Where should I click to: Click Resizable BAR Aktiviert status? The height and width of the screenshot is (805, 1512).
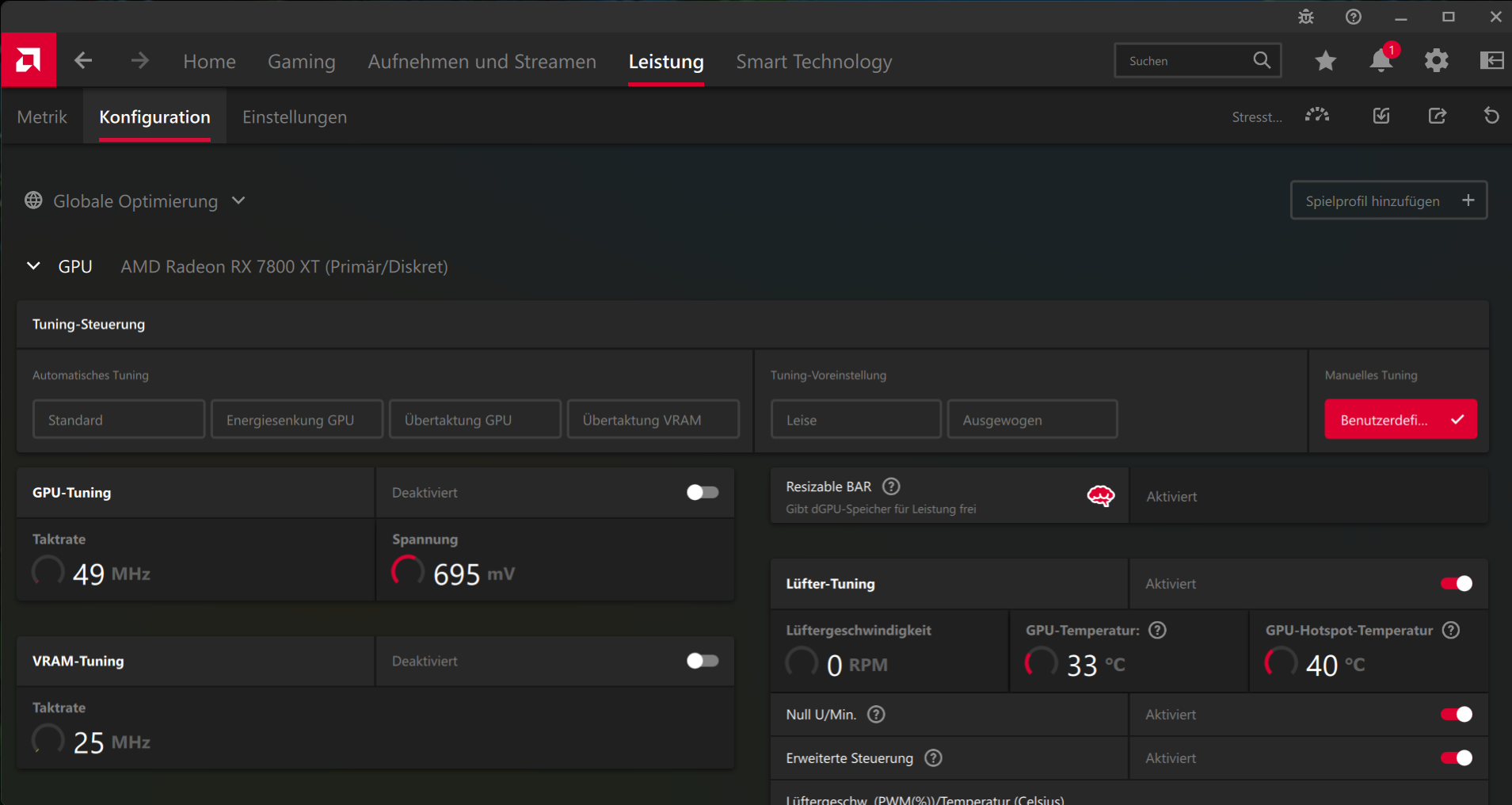(1171, 497)
